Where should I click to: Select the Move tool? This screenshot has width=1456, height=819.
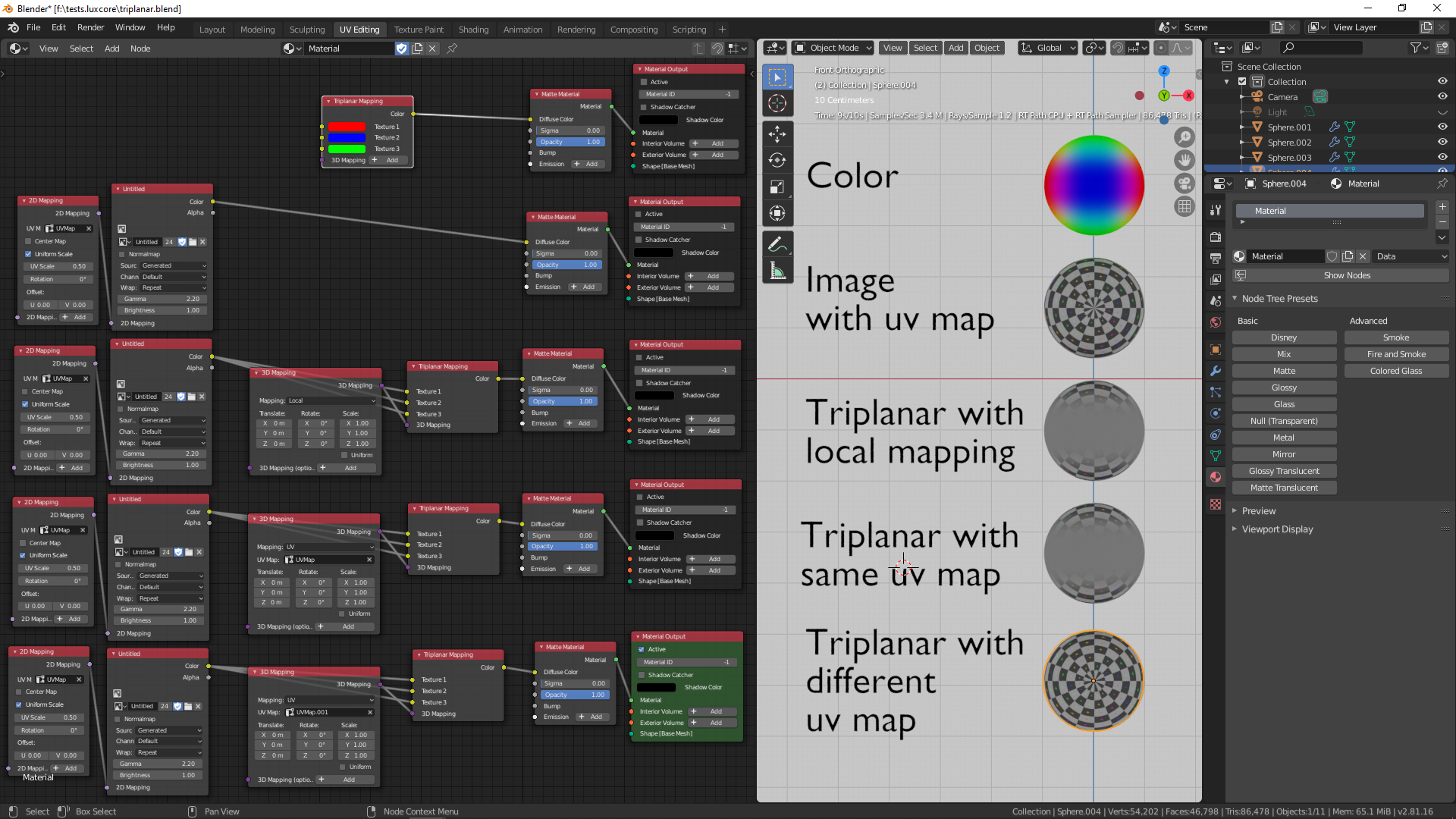[777, 134]
